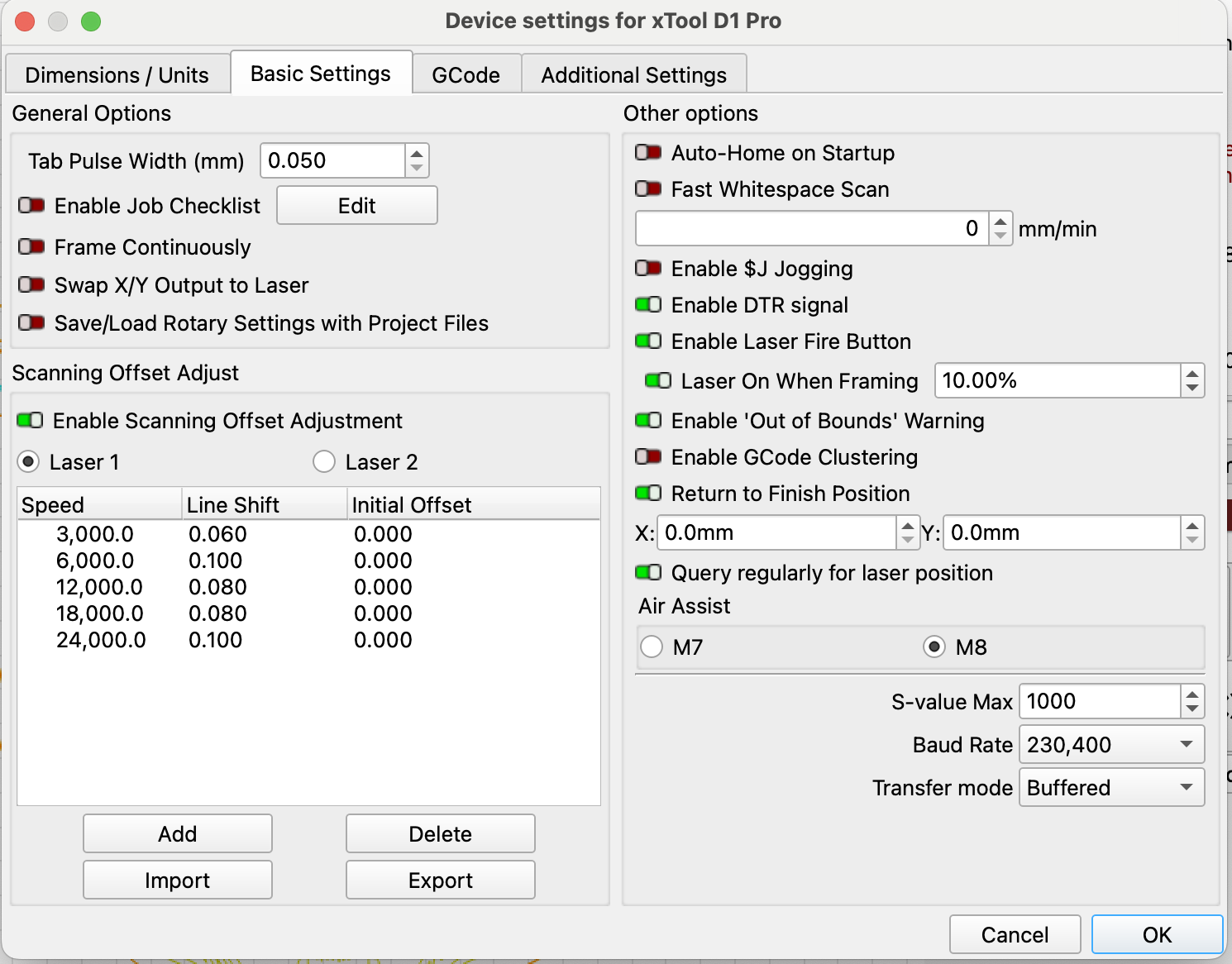Select the Laser 1 radio button
Image resolution: width=1232 pixels, height=964 pixels.
point(28,461)
